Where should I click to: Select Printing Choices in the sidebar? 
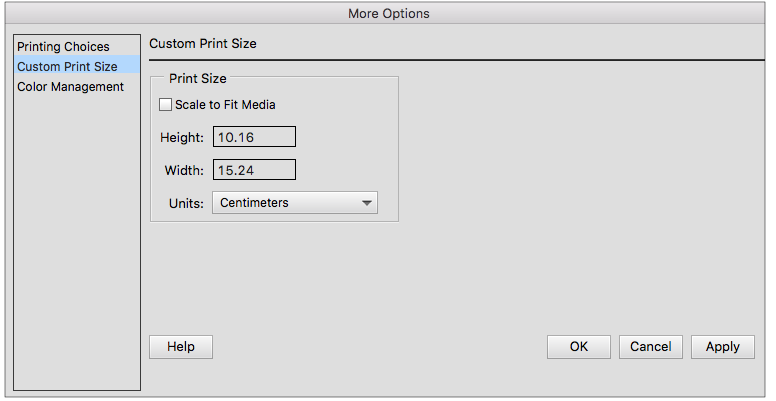pos(63,47)
